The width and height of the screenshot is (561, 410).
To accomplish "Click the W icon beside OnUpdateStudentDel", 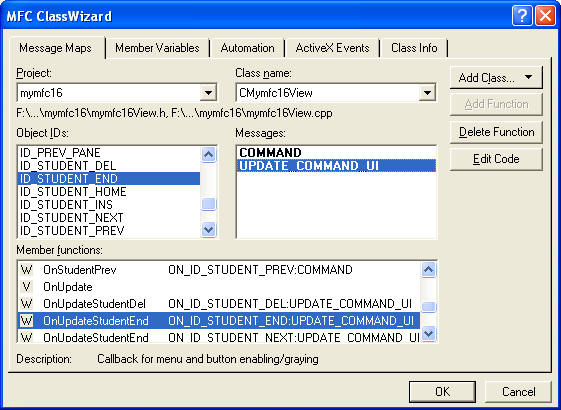I will pos(26,304).
